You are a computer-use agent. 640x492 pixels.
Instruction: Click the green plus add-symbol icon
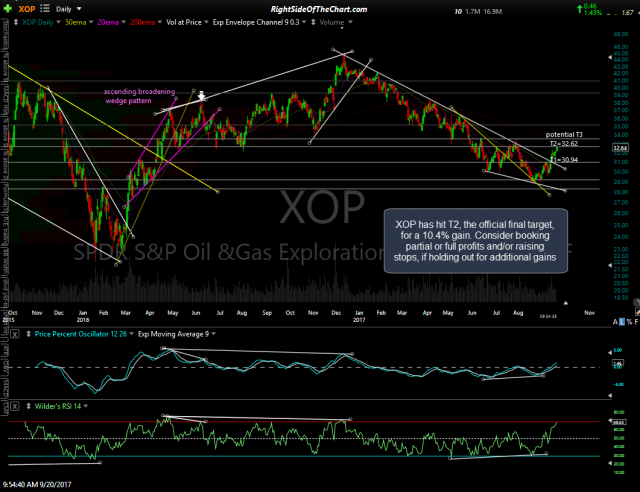tap(7, 9)
